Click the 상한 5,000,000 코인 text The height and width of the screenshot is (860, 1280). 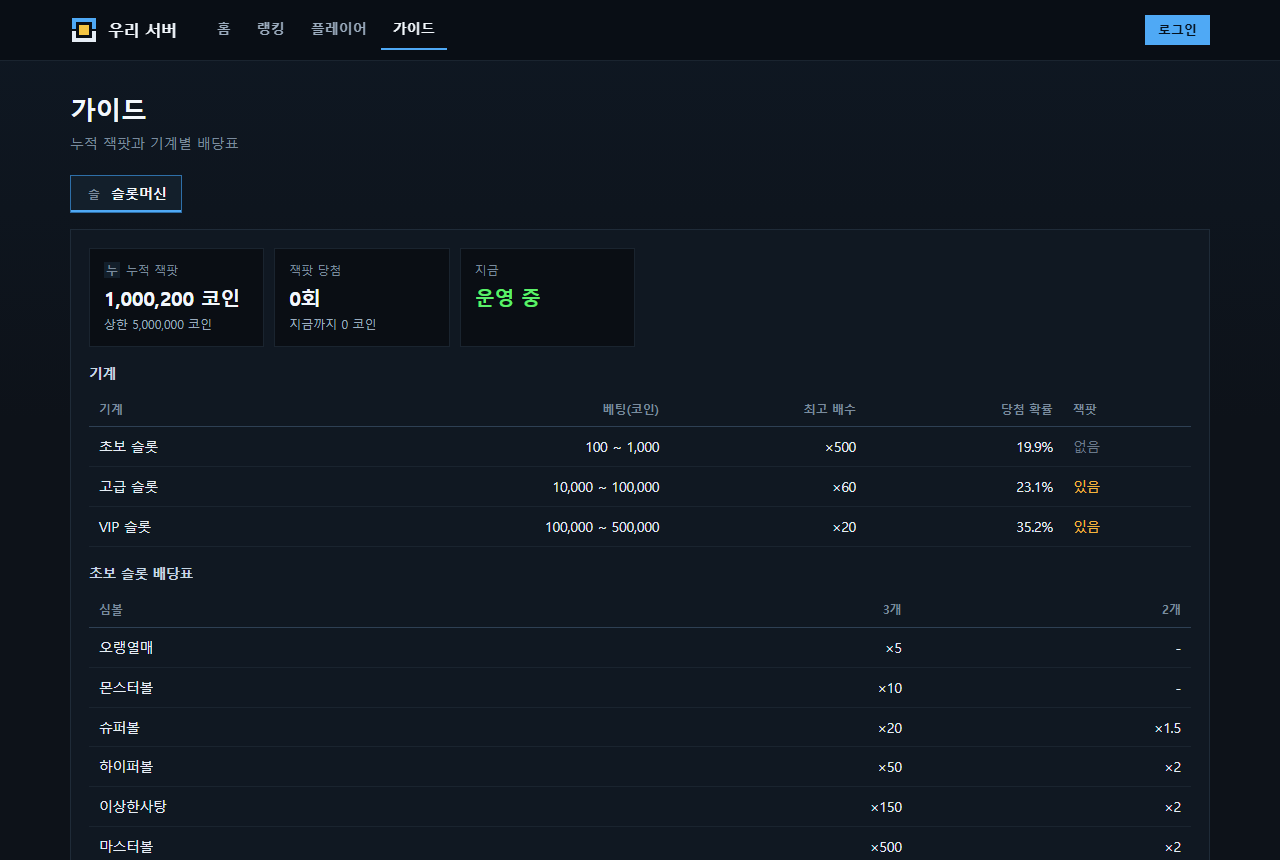point(158,325)
